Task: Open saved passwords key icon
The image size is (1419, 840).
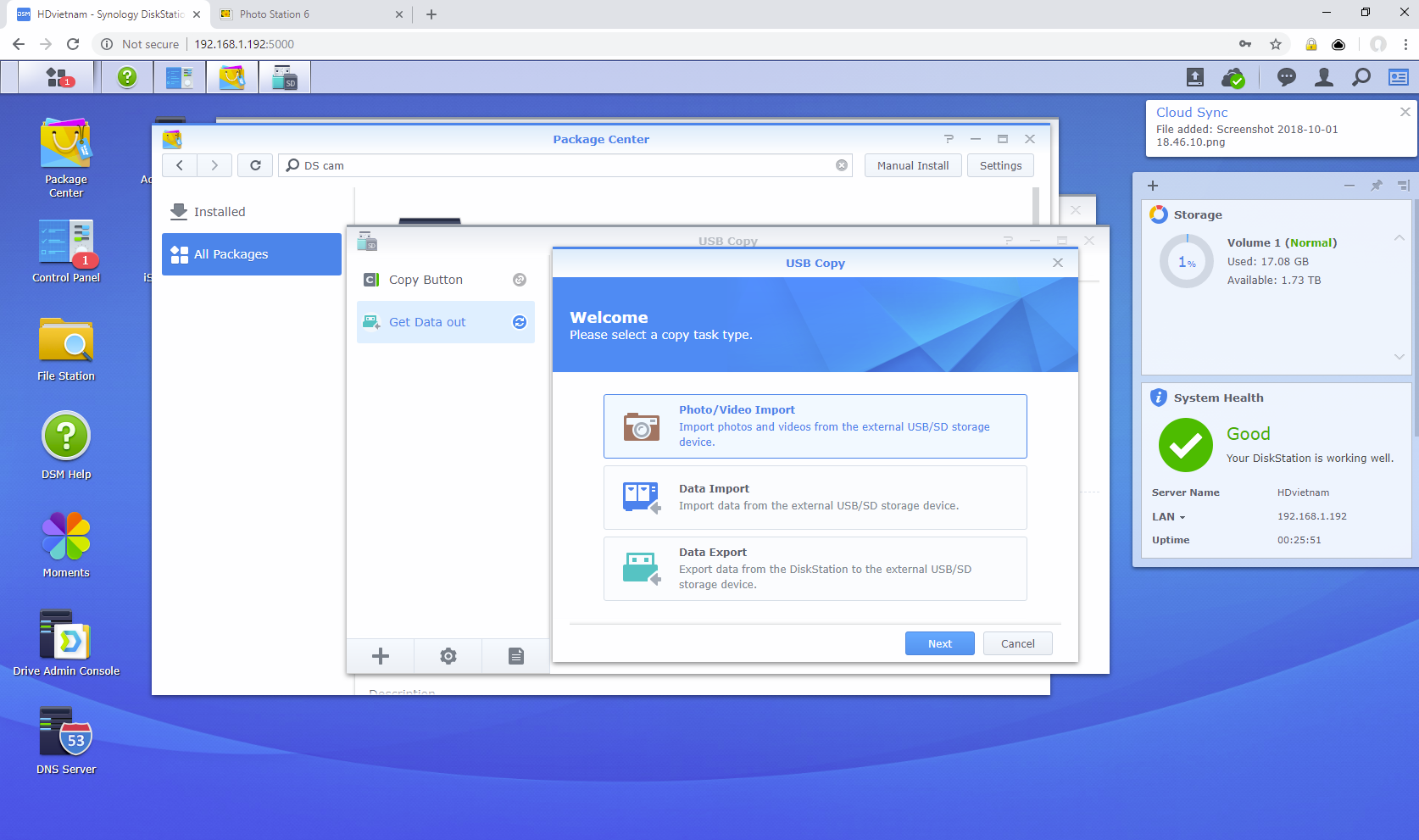Action: 1245,44
